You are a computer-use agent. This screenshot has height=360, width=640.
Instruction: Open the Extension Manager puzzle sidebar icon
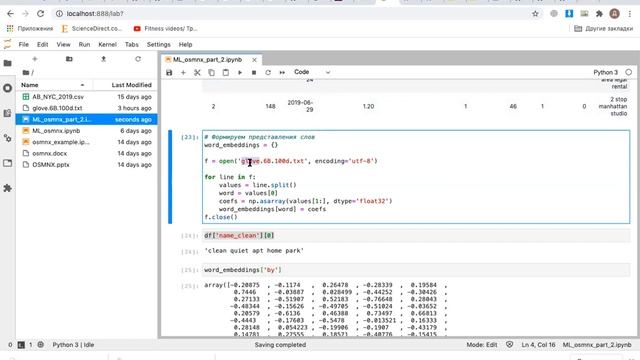coord(7,188)
